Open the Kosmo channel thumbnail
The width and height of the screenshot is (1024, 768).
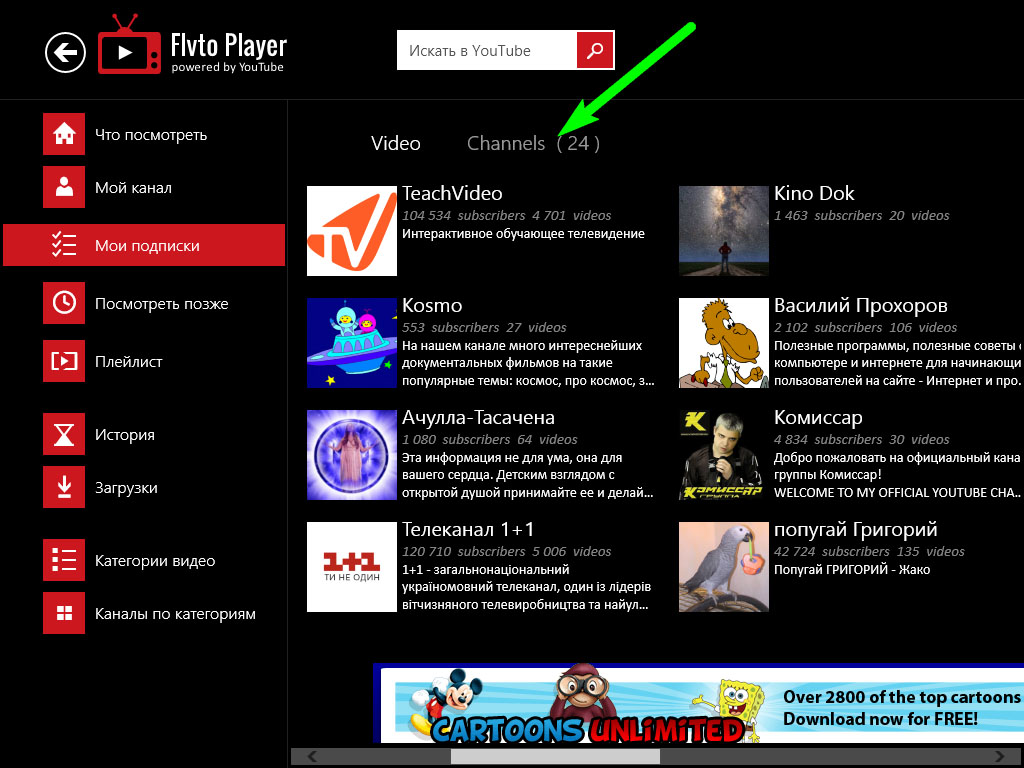tap(352, 343)
